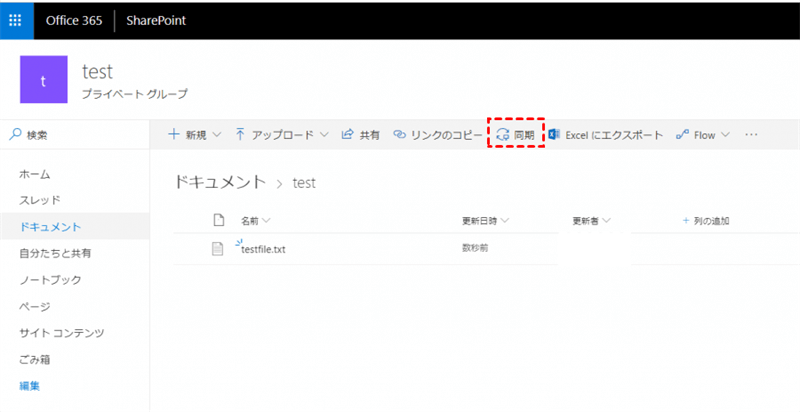Open サイト コンテンツ in the navigation
800x412 pixels.
coord(62,333)
